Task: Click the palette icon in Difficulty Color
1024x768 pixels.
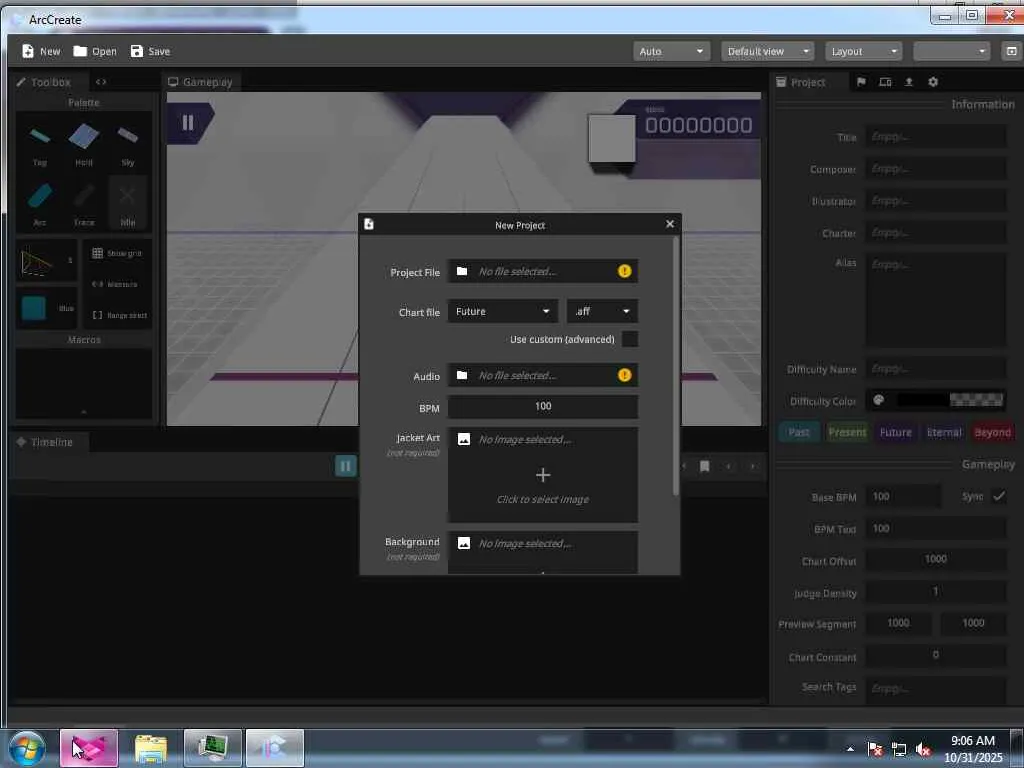Action: [878, 400]
